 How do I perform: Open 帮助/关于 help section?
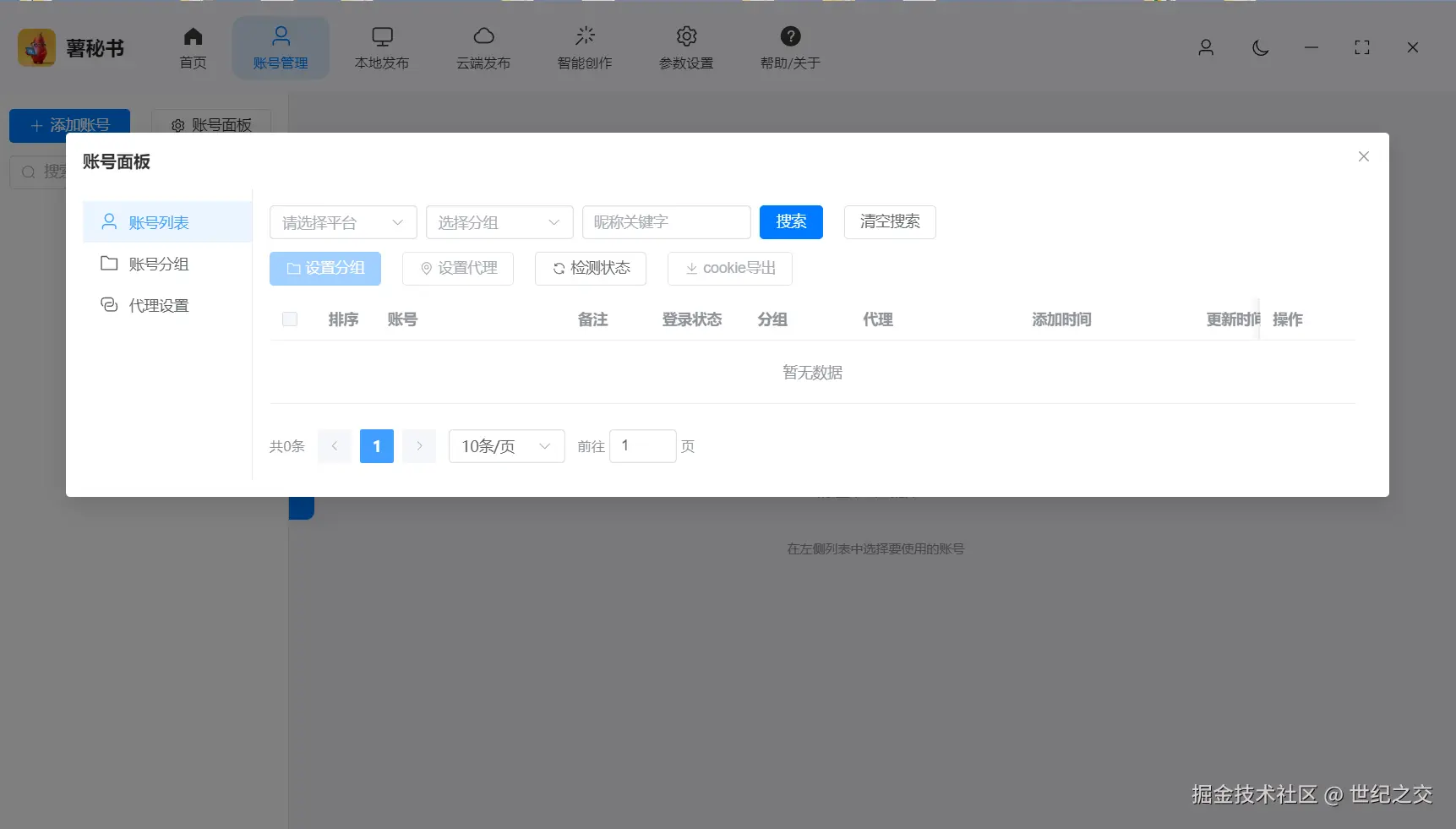pos(789,46)
